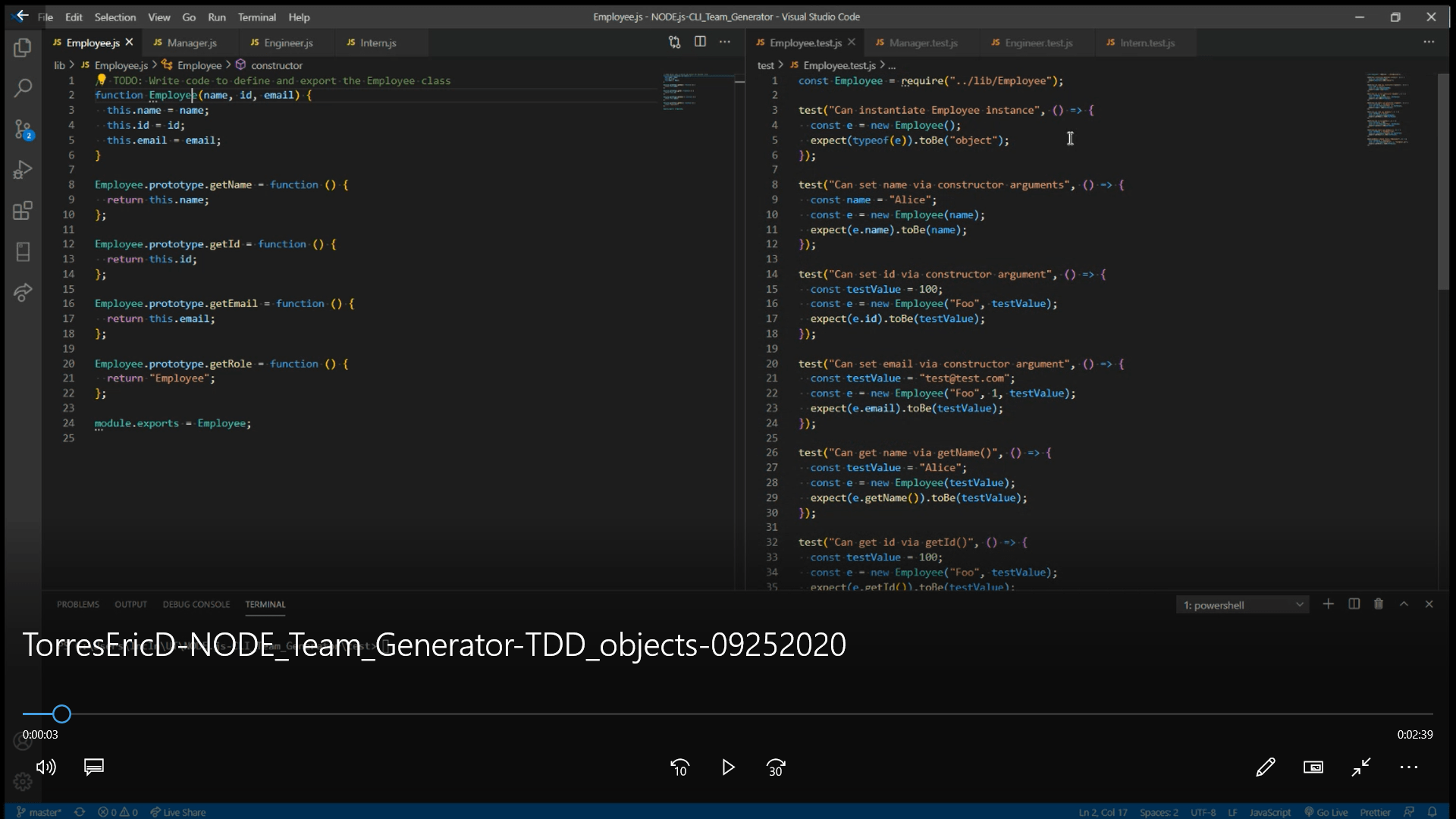Click the Terminal menu item
The height and width of the screenshot is (819, 1456).
[x=256, y=17]
